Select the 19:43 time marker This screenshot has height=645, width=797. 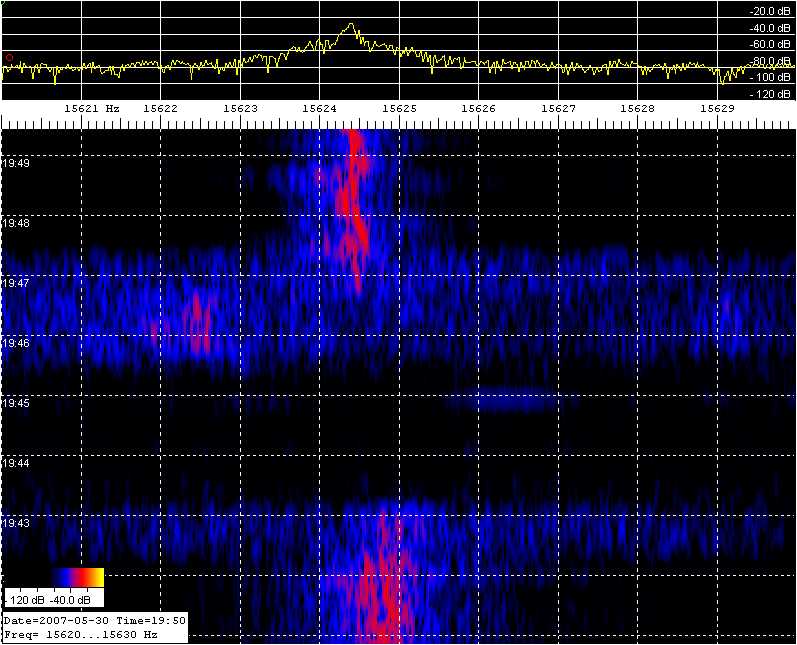(x=16, y=523)
